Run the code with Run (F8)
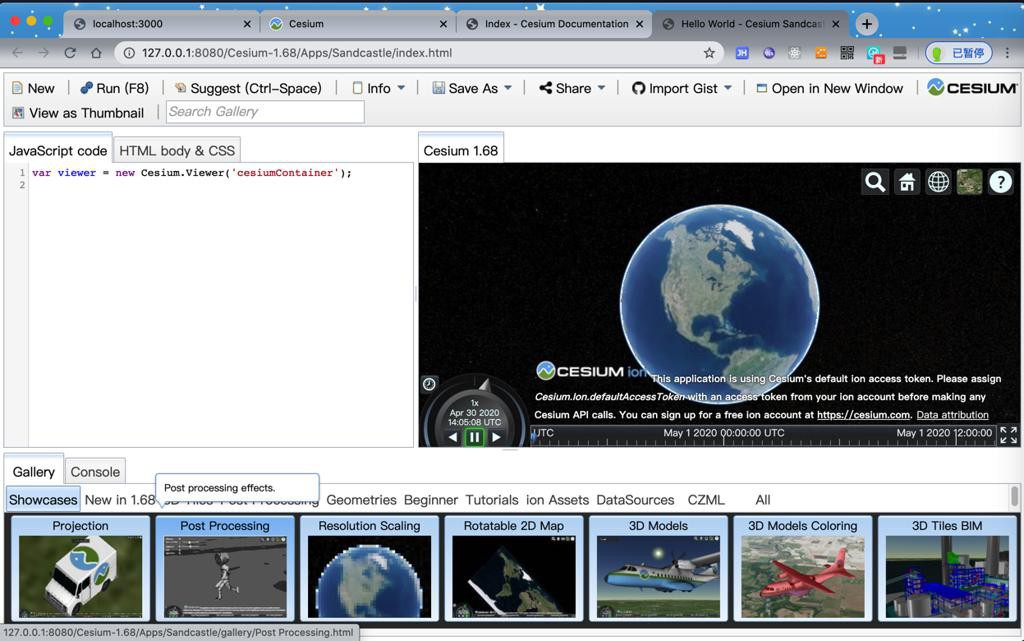This screenshot has width=1024, height=641. [114, 88]
